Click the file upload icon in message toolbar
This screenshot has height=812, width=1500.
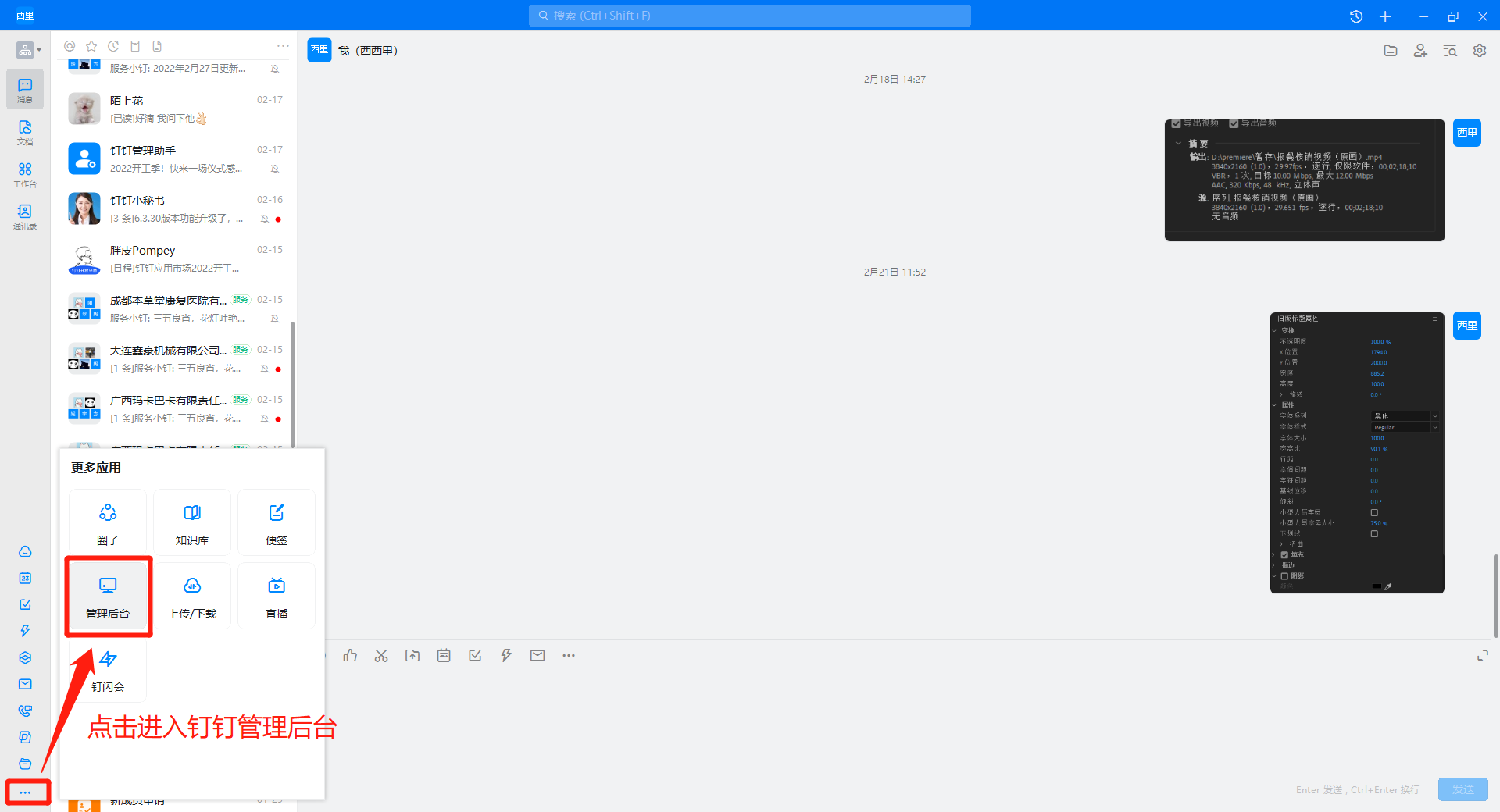click(x=412, y=656)
